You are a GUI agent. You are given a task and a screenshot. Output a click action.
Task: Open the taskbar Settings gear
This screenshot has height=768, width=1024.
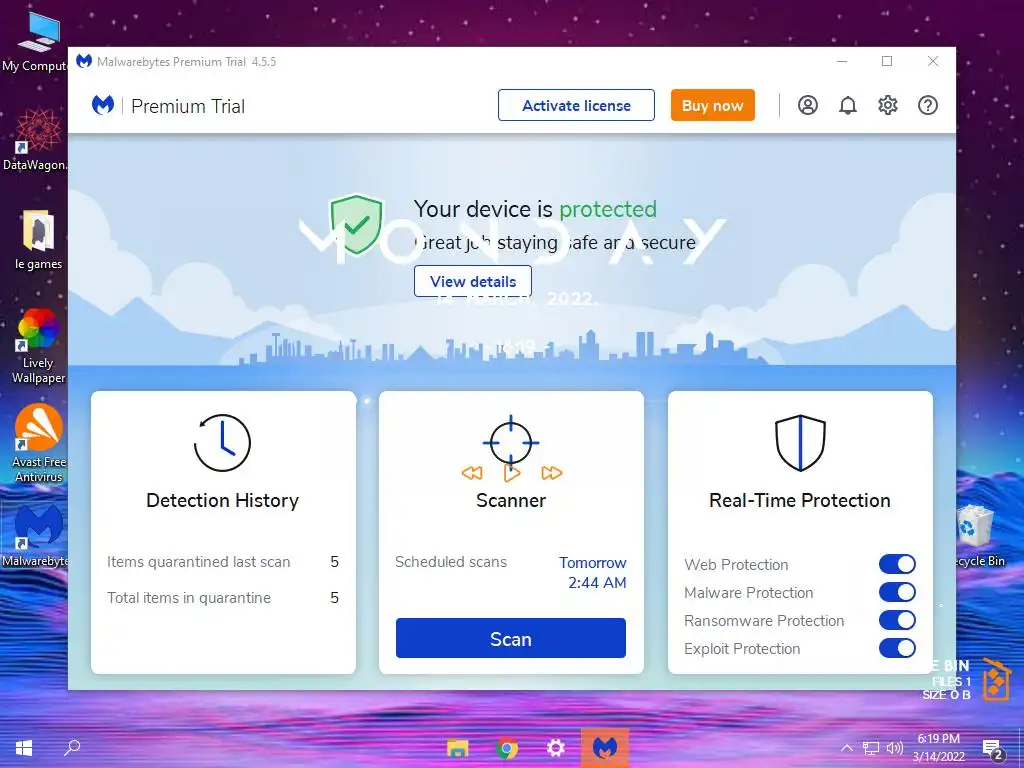pyautogui.click(x=556, y=748)
